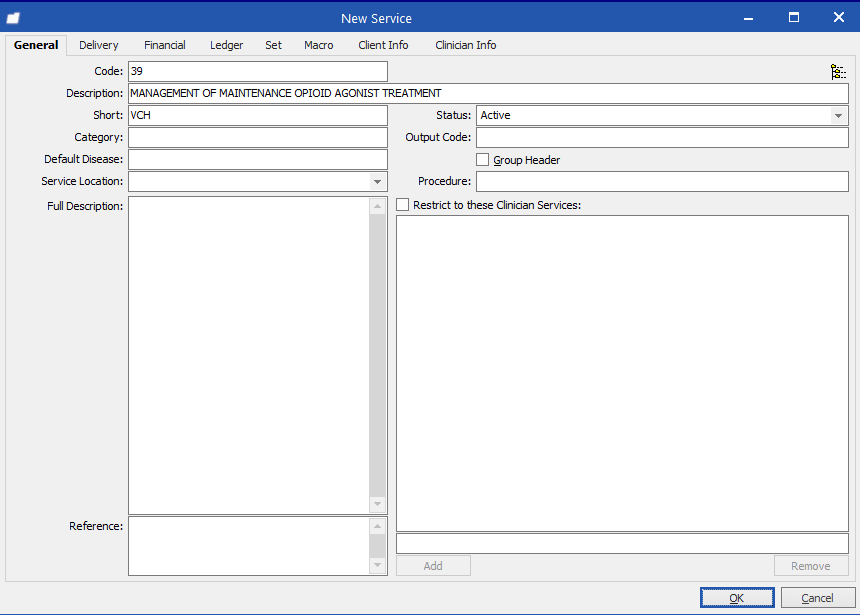This screenshot has width=860, height=615.
Task: Click inside the Full Description text area
Action: click(249, 356)
